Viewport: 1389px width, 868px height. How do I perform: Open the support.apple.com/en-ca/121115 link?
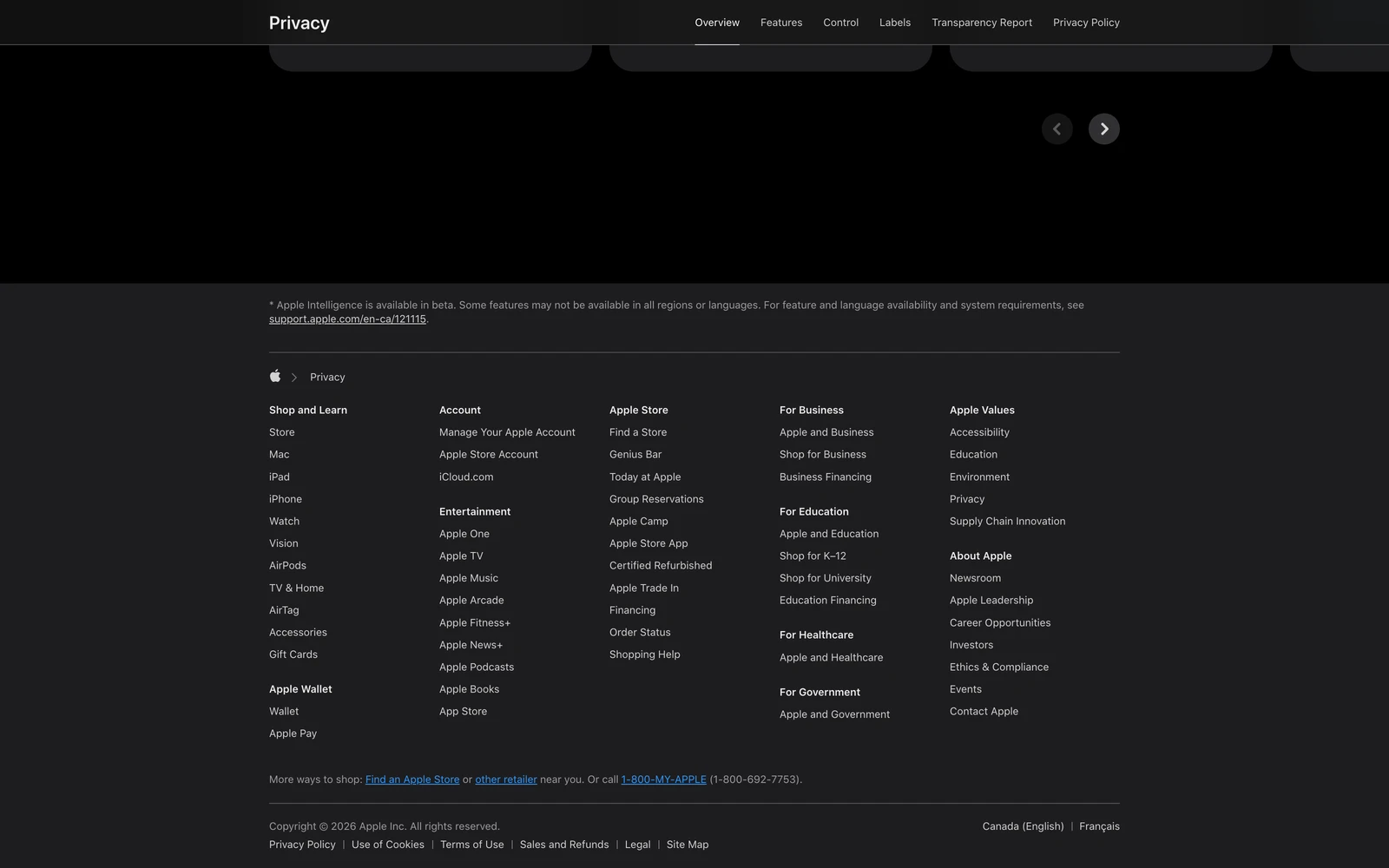click(347, 319)
